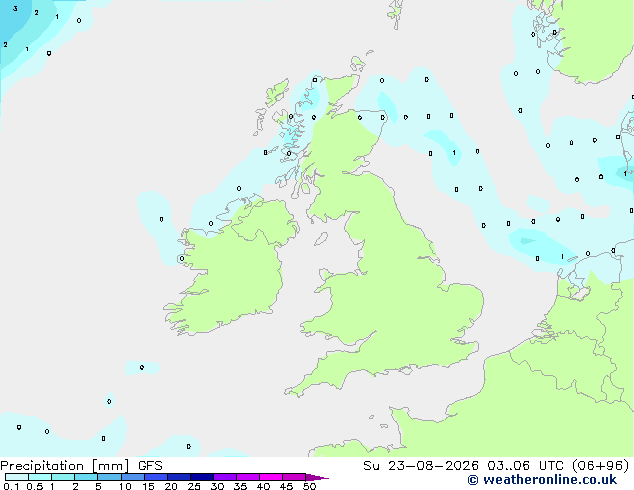Click the (06+96) forecast run offset text
This screenshot has width=634, height=490.
(x=601, y=465)
